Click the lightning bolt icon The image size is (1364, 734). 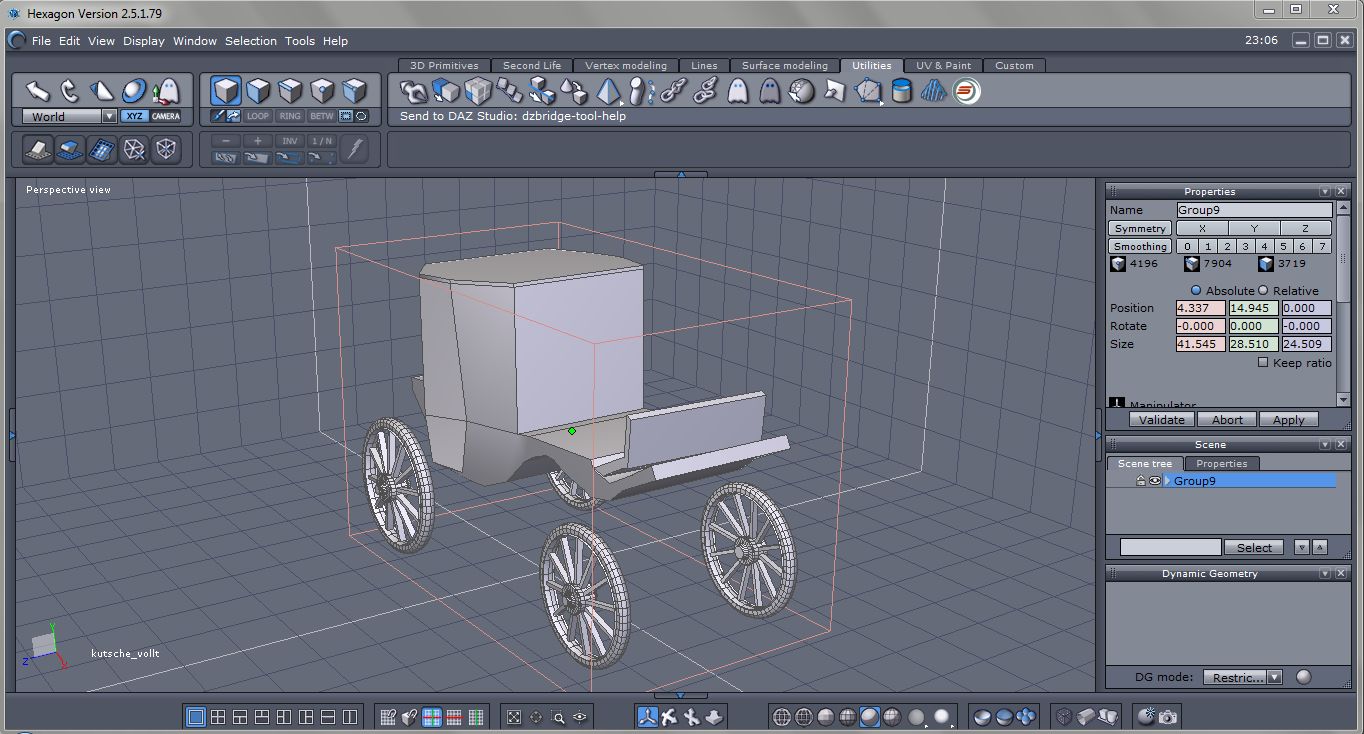[354, 149]
